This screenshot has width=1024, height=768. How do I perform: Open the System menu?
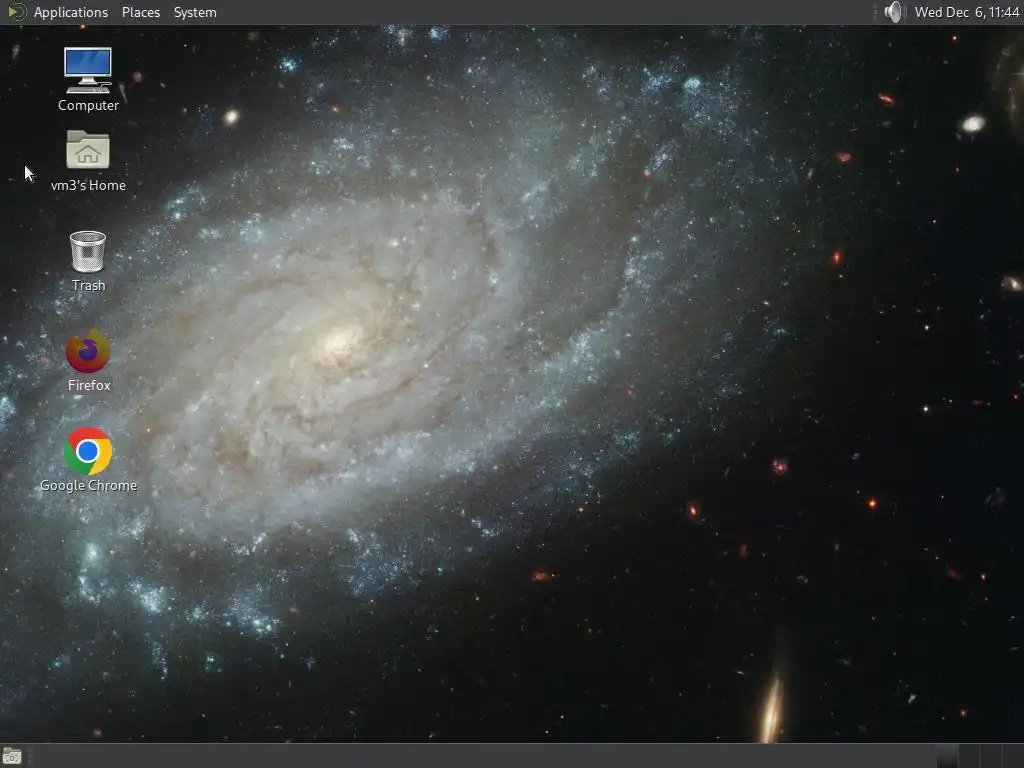click(195, 12)
